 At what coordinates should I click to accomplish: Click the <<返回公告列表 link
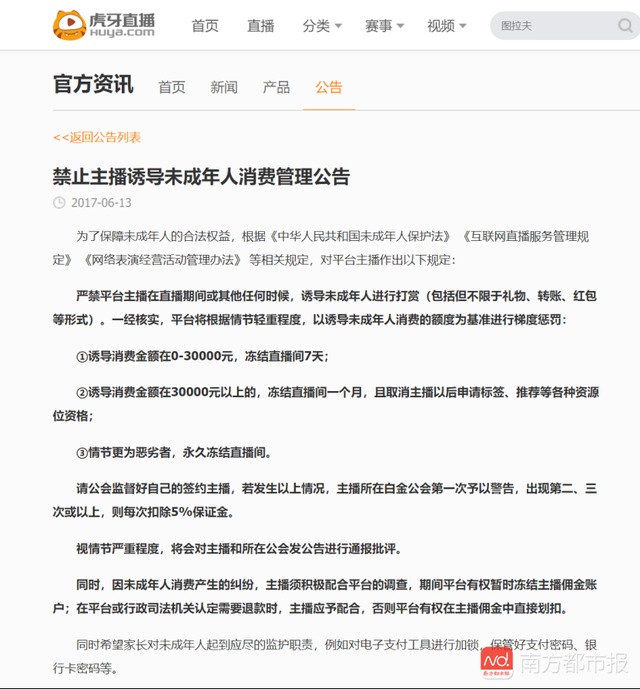tap(97, 138)
